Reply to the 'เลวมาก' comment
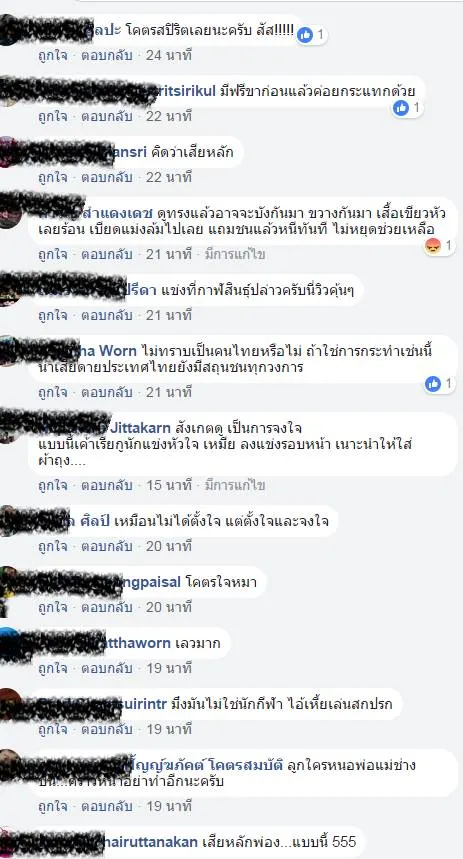 tap(107, 668)
